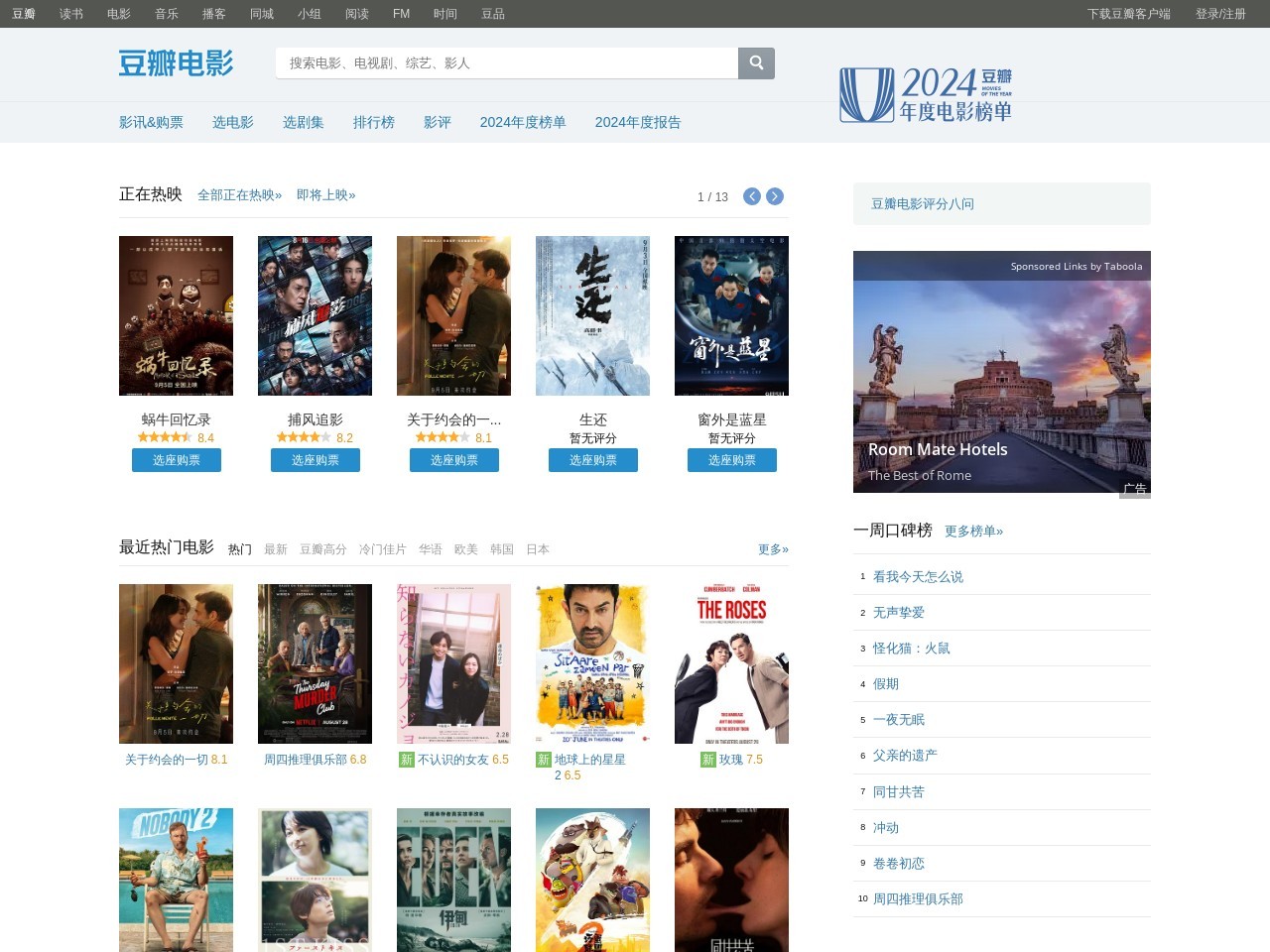Go to previous now-showing page arrow
1270x952 pixels.
[752, 196]
